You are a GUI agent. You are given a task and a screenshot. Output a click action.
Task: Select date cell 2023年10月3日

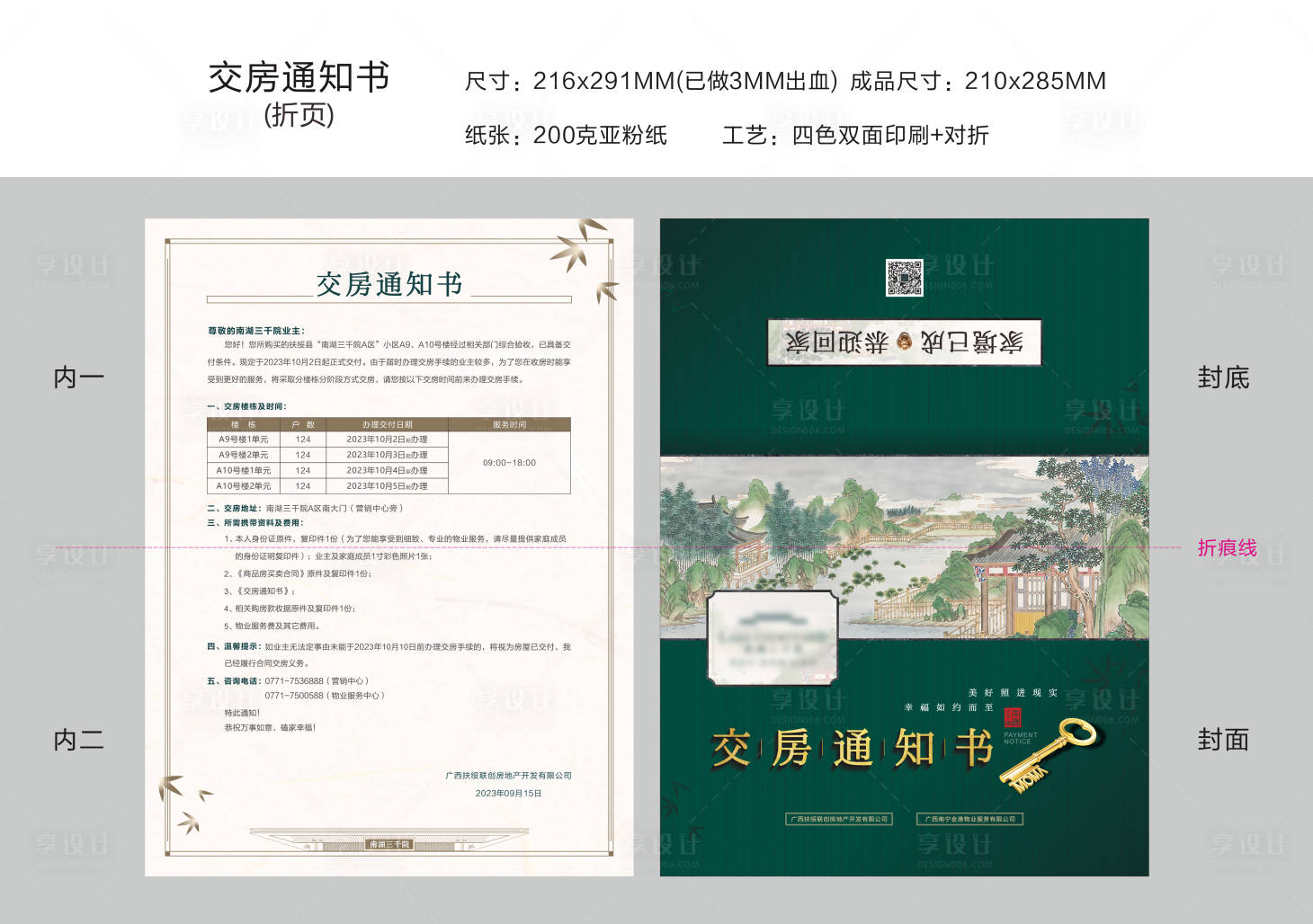[x=387, y=455]
